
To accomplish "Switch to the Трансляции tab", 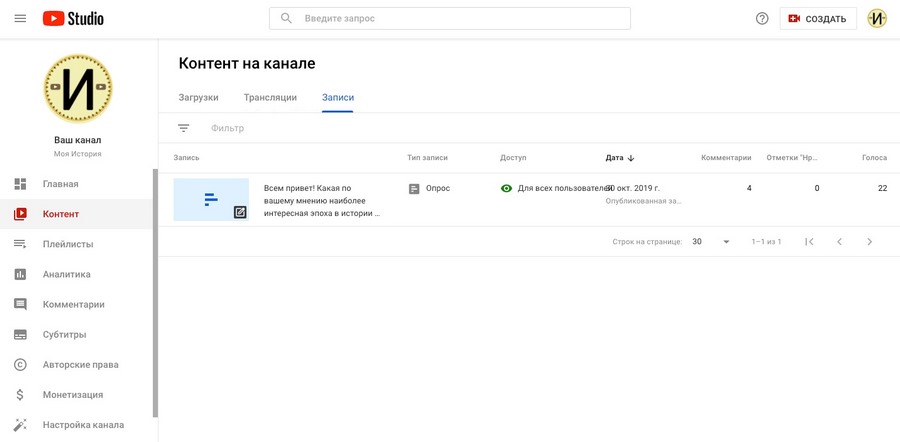I will tap(270, 97).
